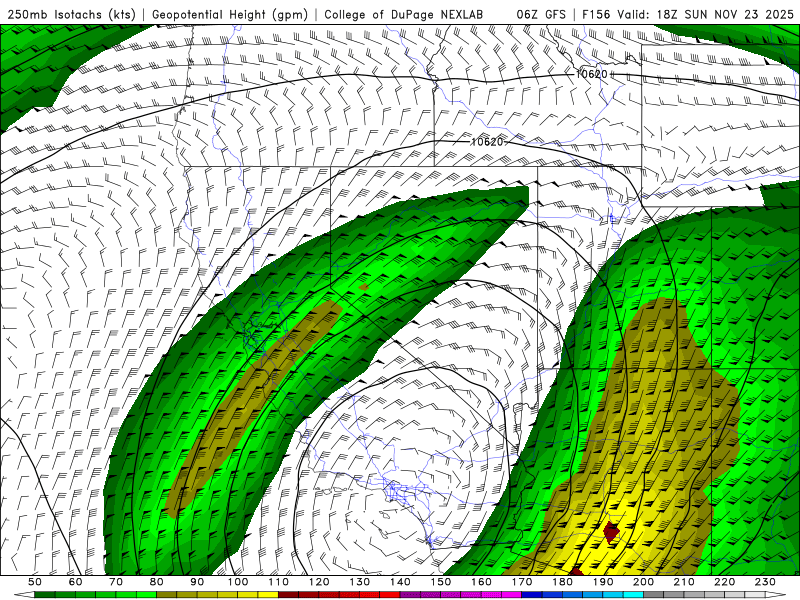The image size is (800, 600).
Task: Select the dark red swatch just right of 110
Action: click(x=289, y=595)
